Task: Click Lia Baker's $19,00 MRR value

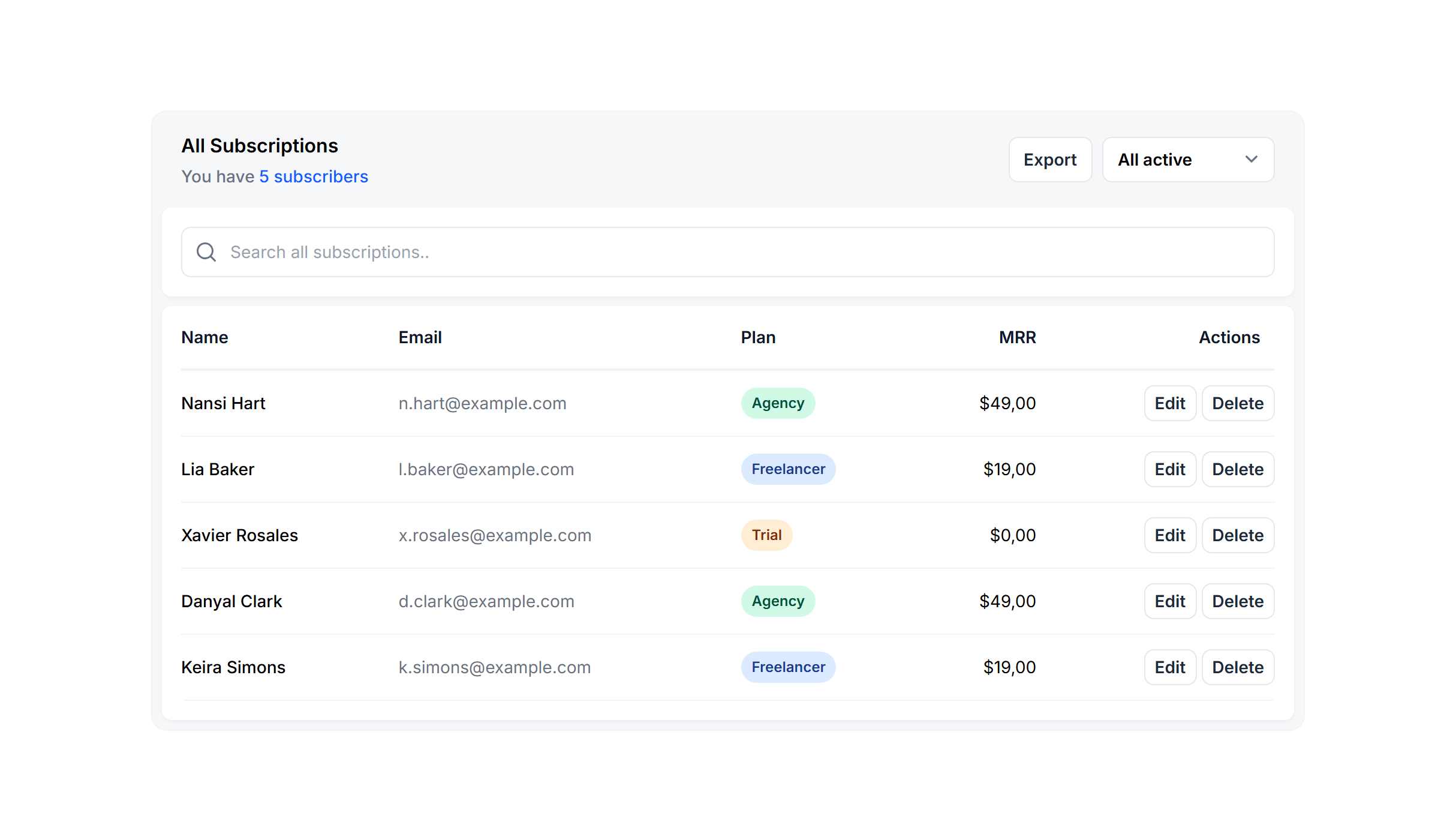Action: (1009, 469)
